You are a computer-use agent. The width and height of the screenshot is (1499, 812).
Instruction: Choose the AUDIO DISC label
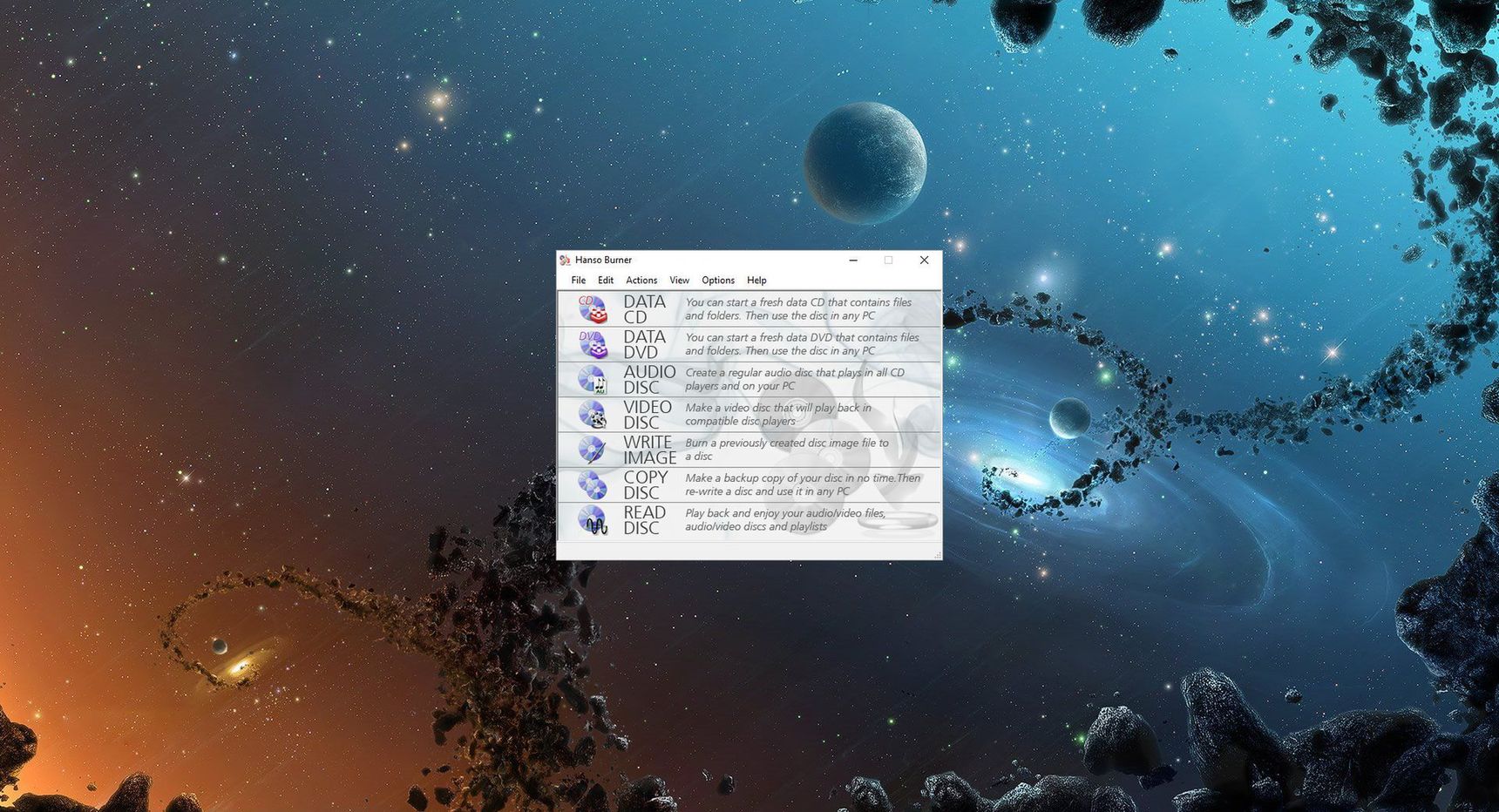point(649,380)
